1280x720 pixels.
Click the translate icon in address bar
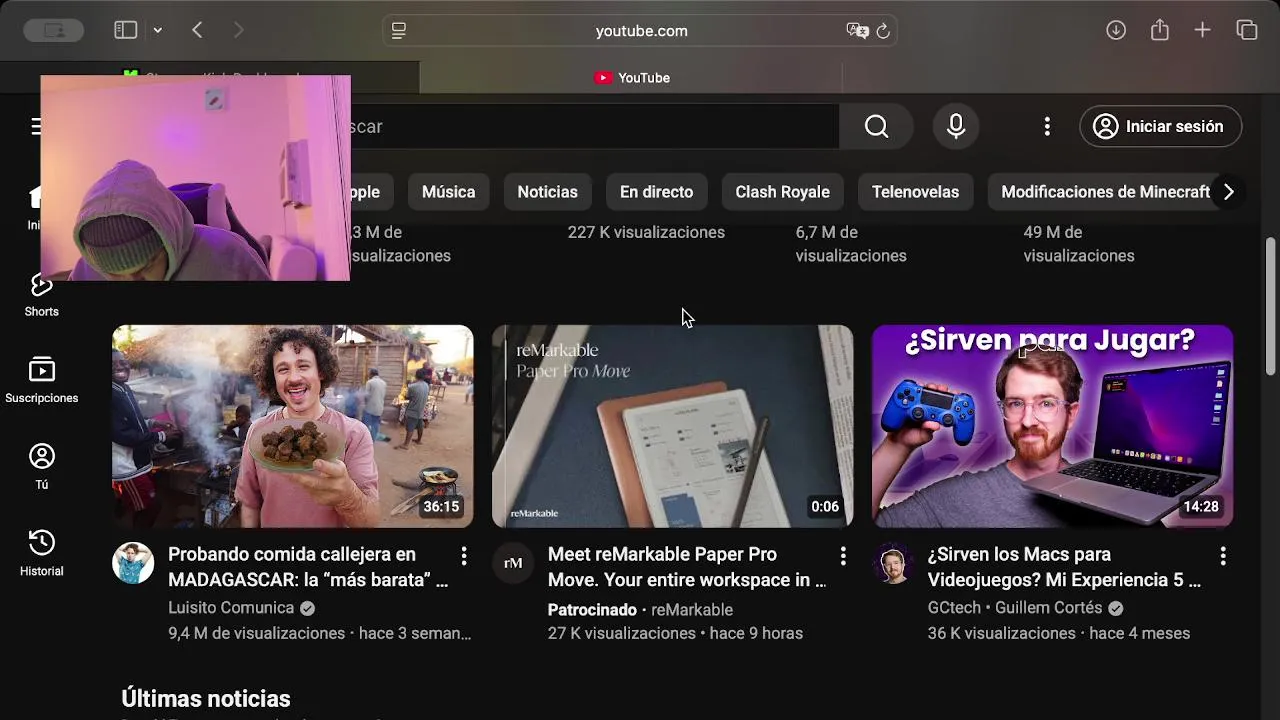[x=857, y=31]
